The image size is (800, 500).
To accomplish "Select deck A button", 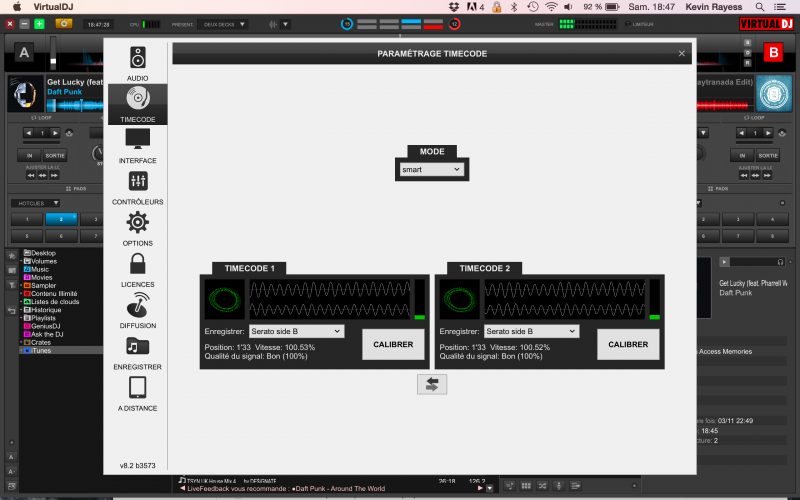I will point(24,53).
